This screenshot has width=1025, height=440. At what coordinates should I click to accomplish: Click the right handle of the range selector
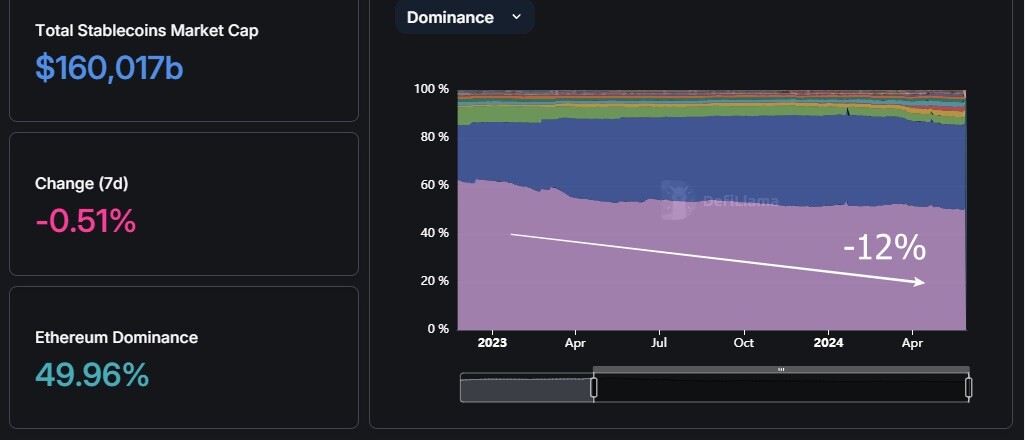tap(968, 387)
